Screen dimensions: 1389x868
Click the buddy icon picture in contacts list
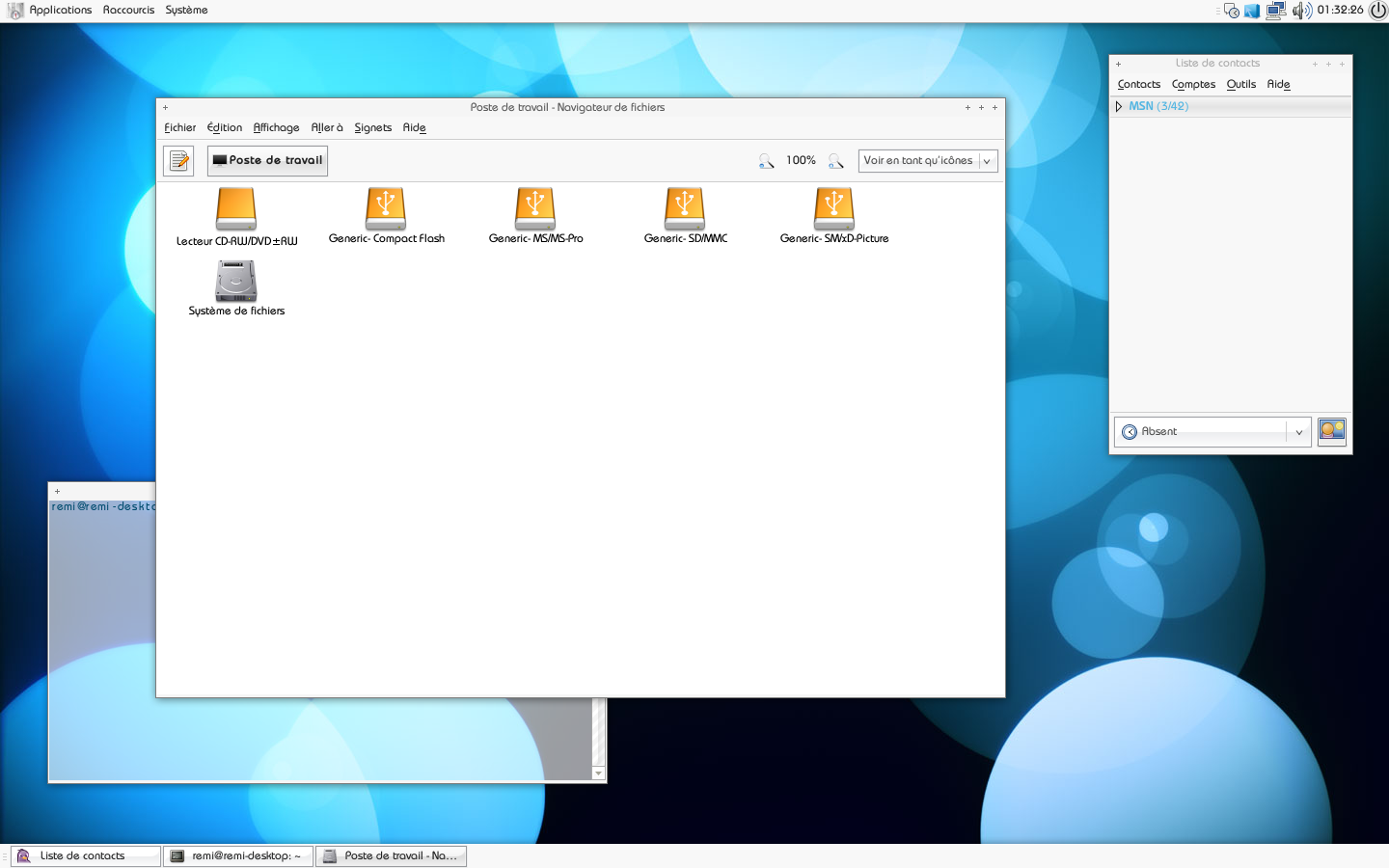[x=1332, y=430]
